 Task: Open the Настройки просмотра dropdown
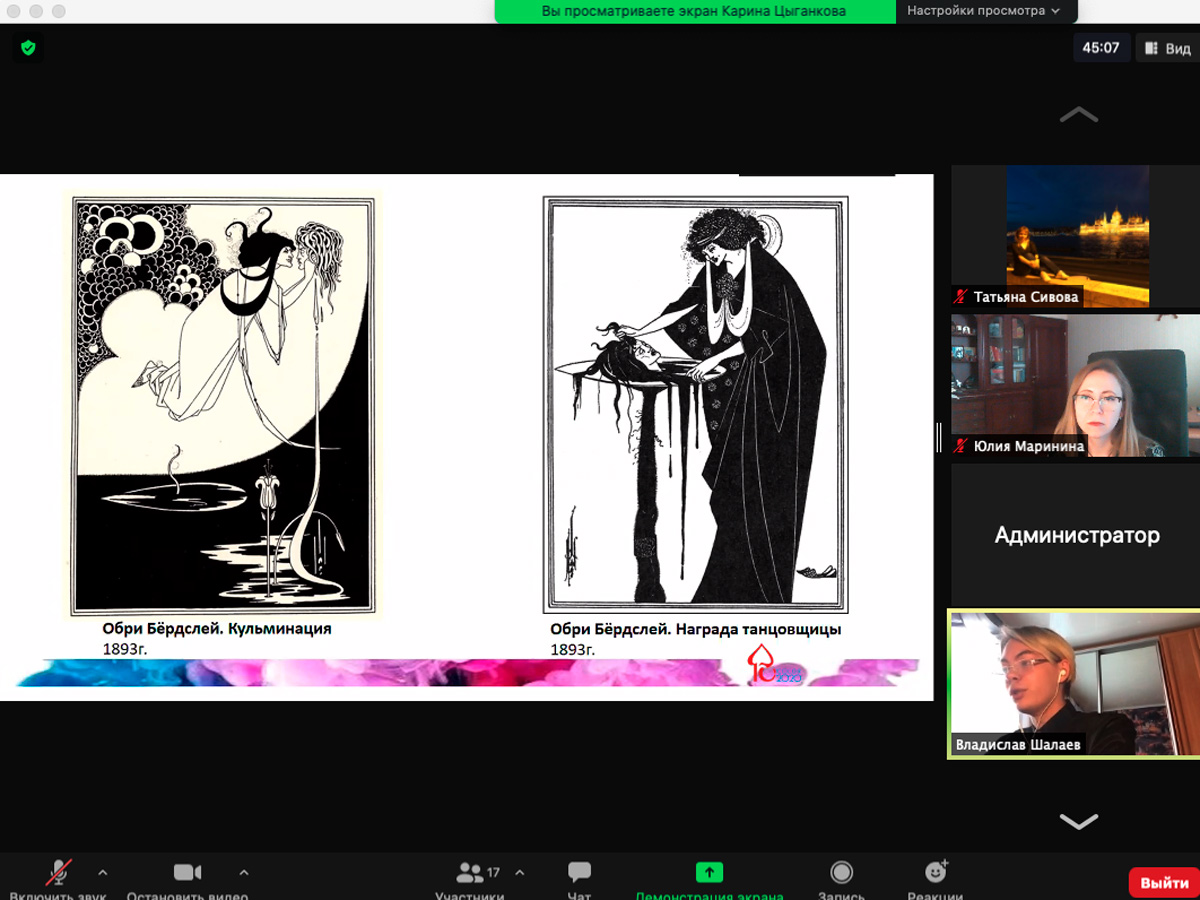pyautogui.click(x=983, y=11)
